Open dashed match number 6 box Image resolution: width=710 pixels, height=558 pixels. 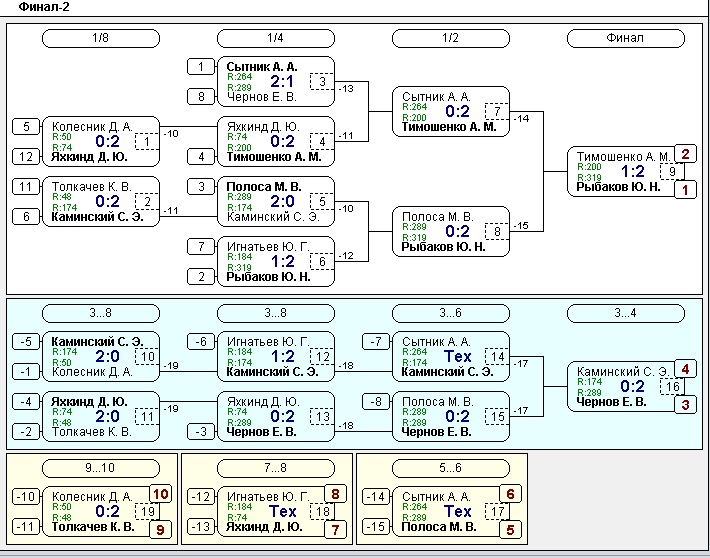point(322,261)
